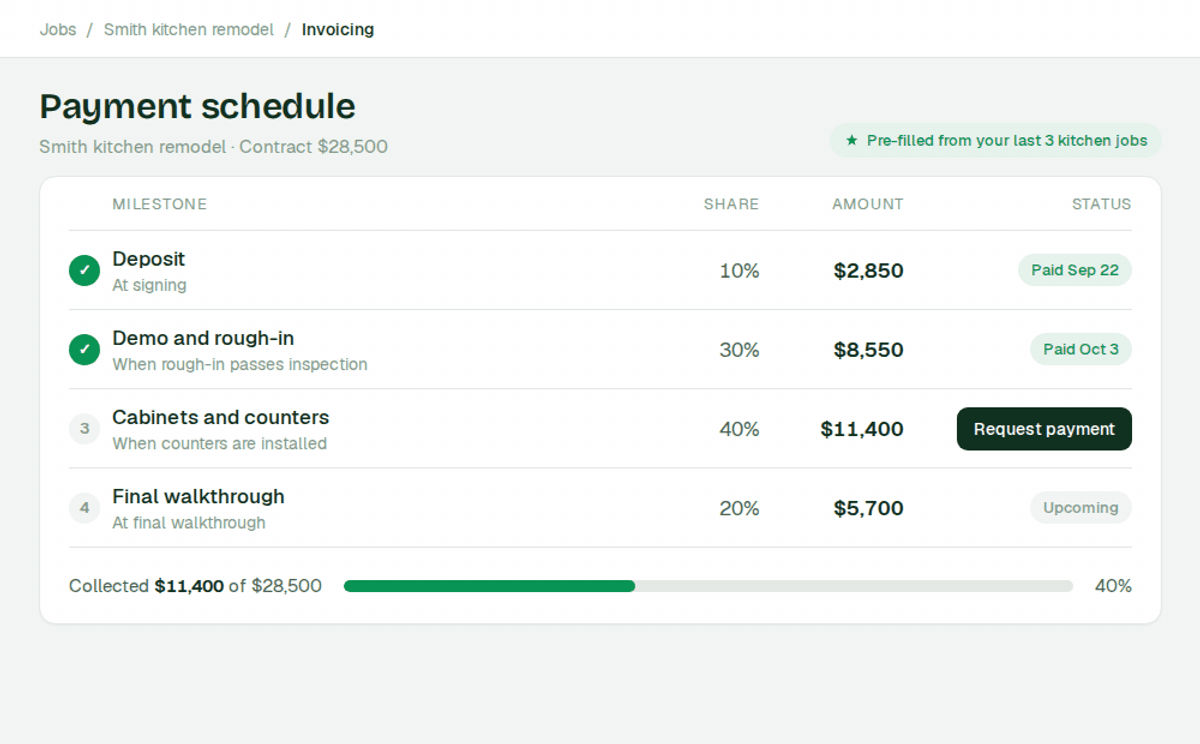Screen dimensions: 1200x744
Task: Click the 10% share value
Action: point(740,271)
